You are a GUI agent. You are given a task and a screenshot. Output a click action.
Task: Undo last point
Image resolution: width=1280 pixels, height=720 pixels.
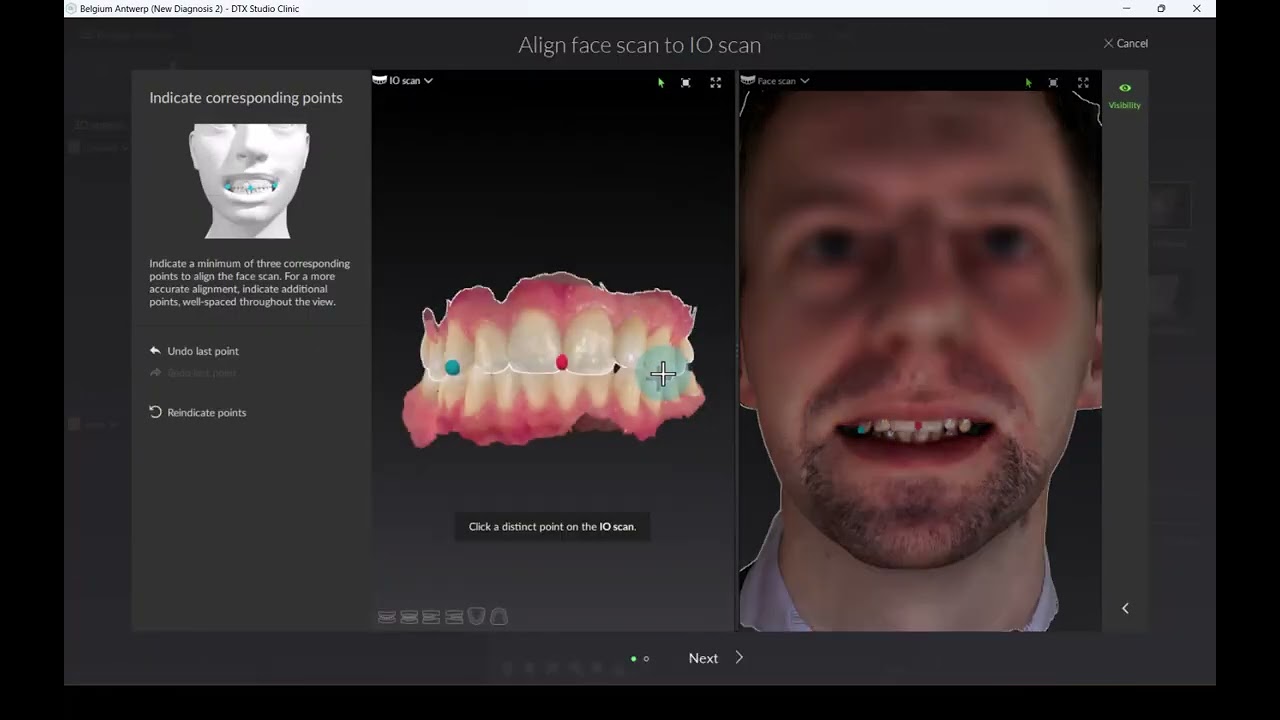pos(194,351)
